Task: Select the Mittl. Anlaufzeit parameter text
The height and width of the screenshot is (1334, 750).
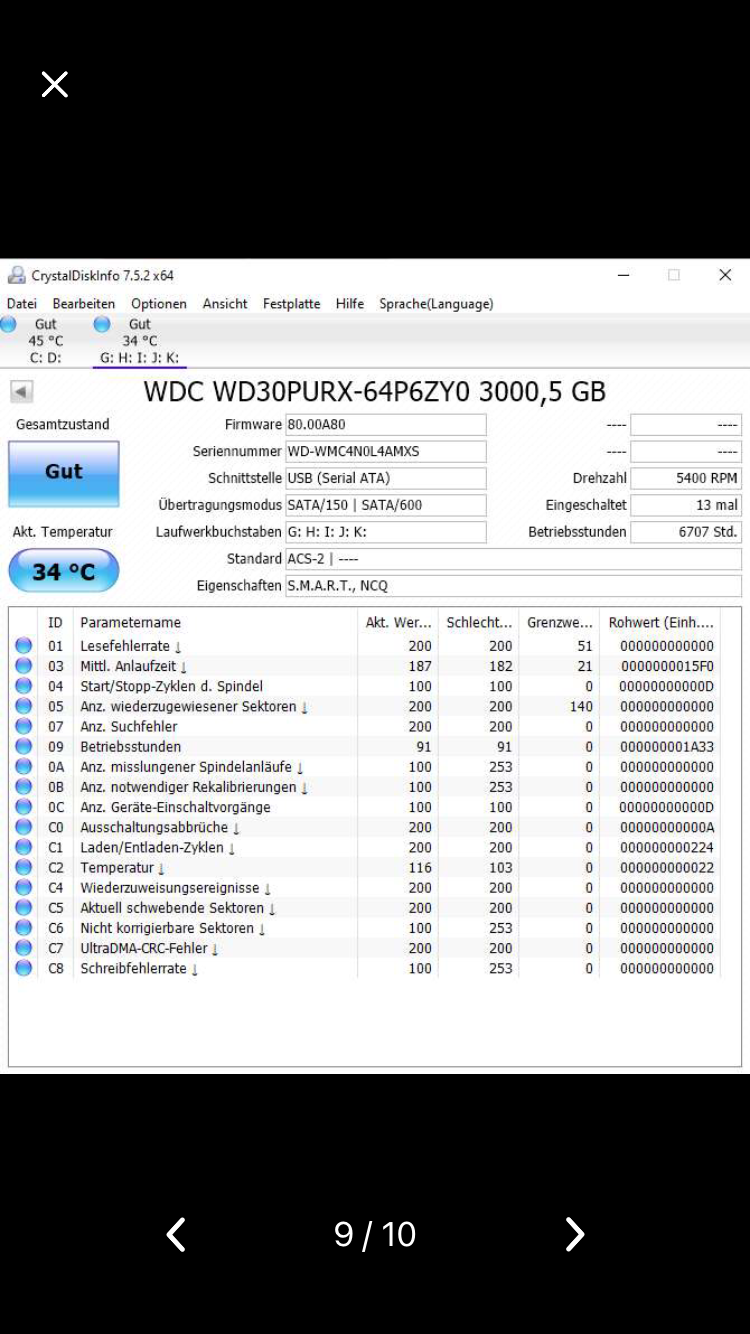Action: click(x=134, y=667)
